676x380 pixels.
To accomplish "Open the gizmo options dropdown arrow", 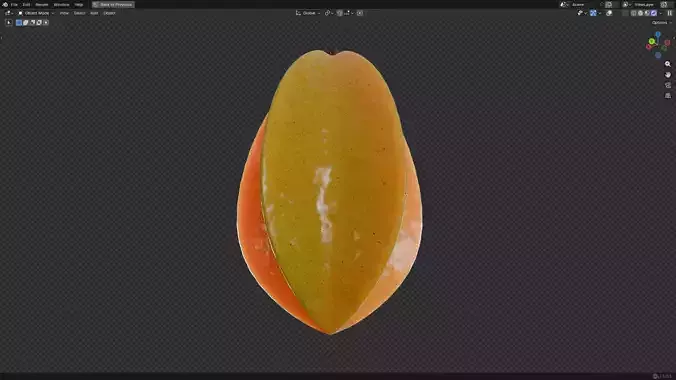I will pyautogui.click(x=600, y=13).
